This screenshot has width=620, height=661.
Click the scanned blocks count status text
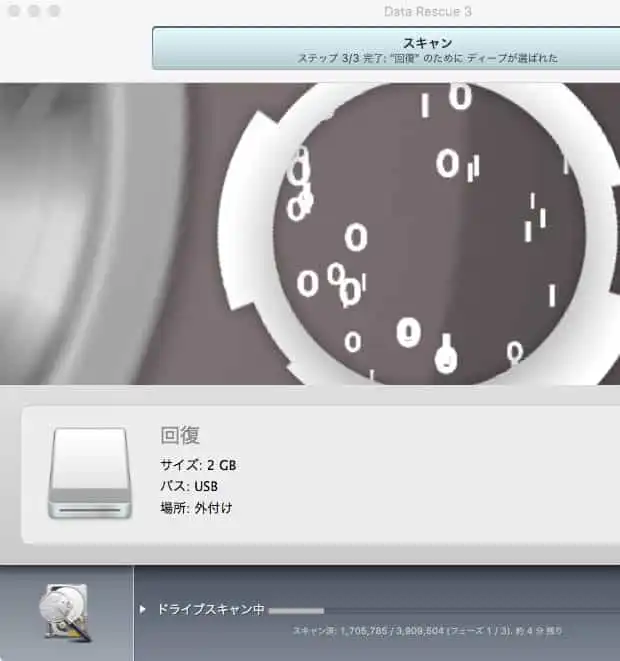click(x=427, y=631)
